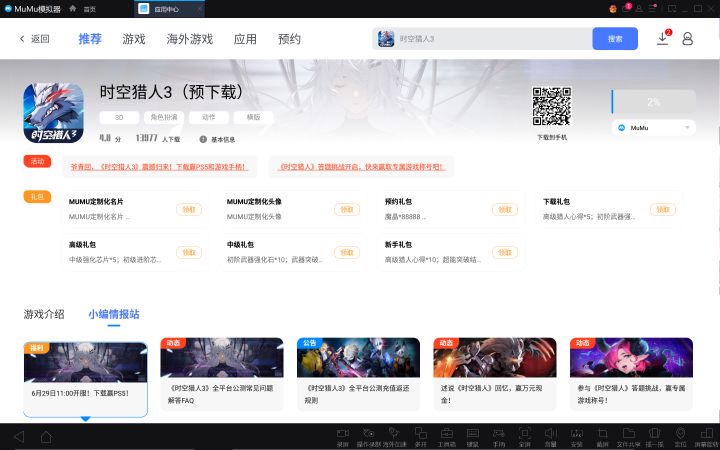Switch to the 推荐 tab
Viewport: 720px width, 450px height.
click(x=90, y=39)
